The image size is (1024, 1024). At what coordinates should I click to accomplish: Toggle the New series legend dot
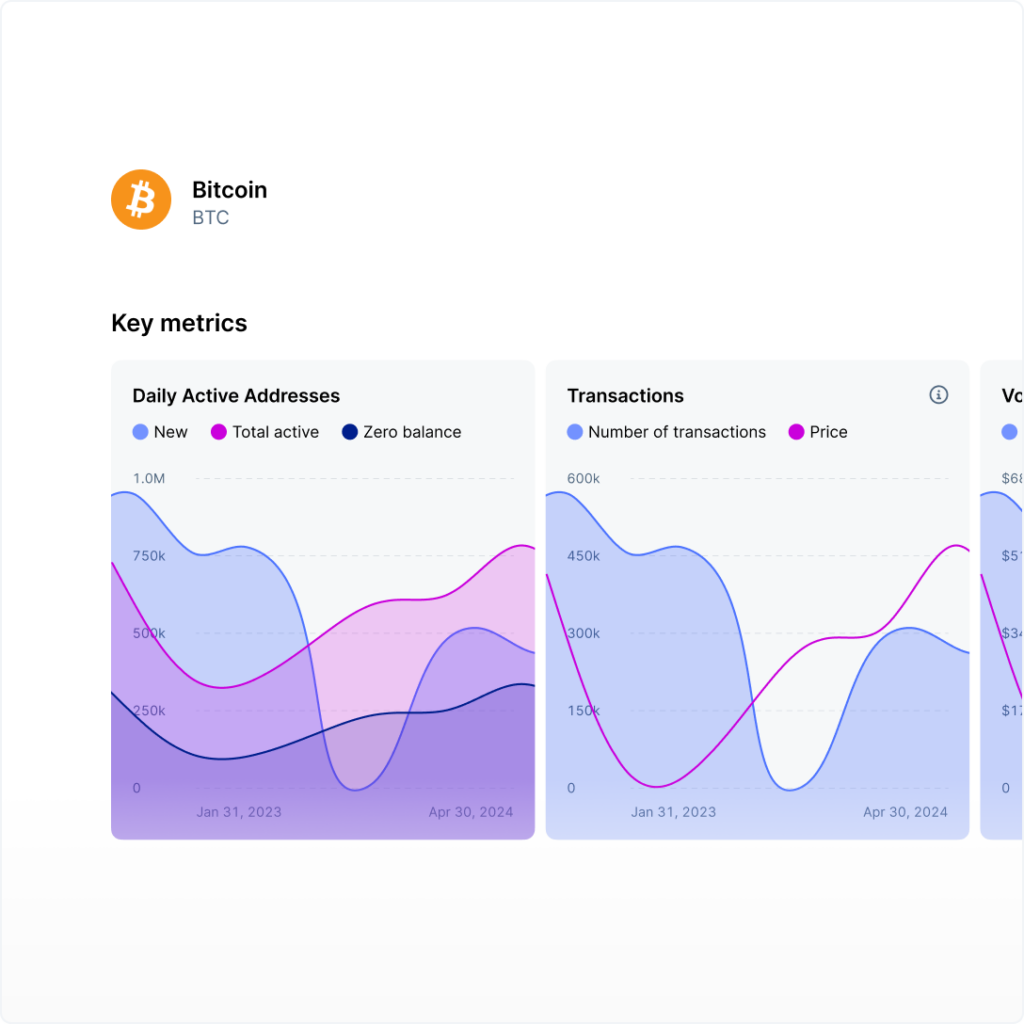coord(141,432)
